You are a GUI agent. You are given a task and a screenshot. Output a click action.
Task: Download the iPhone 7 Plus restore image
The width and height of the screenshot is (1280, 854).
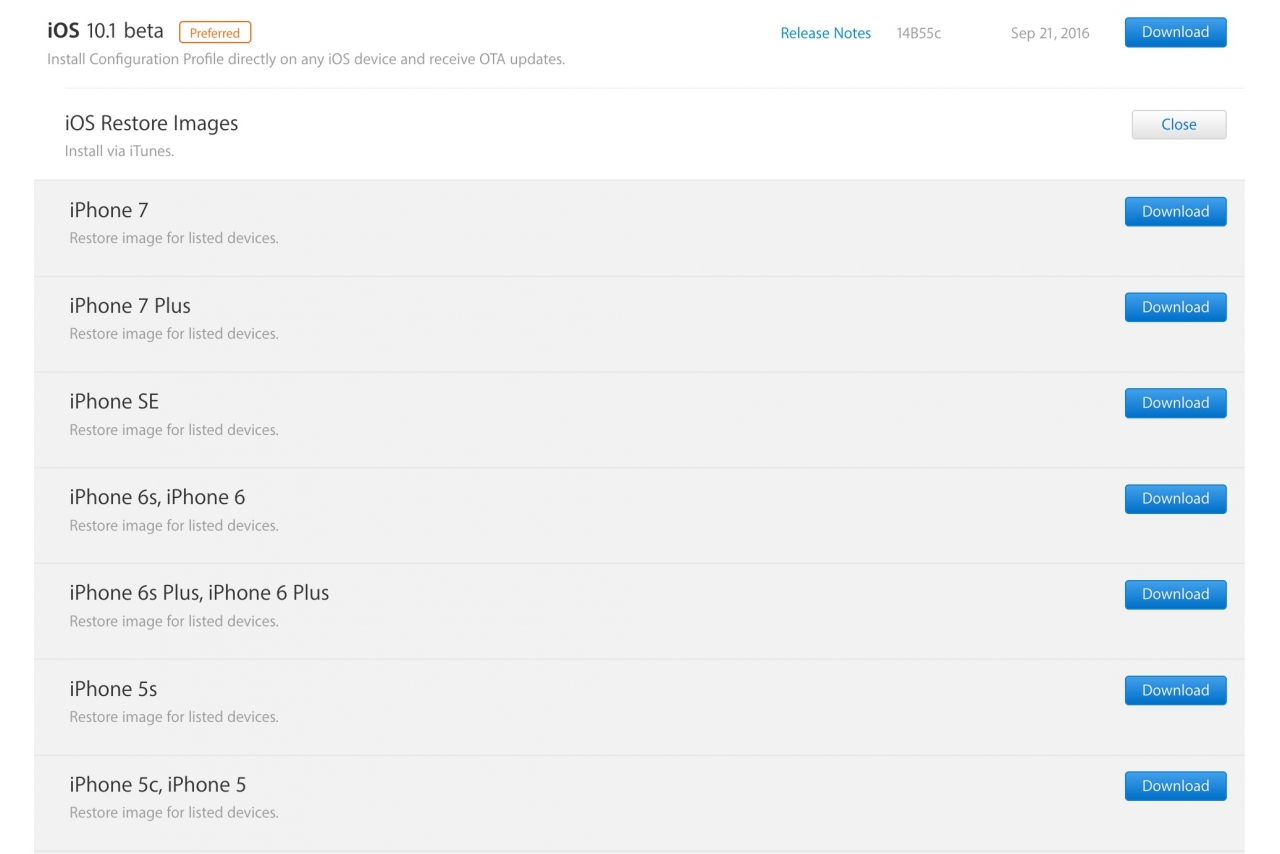[1175, 307]
